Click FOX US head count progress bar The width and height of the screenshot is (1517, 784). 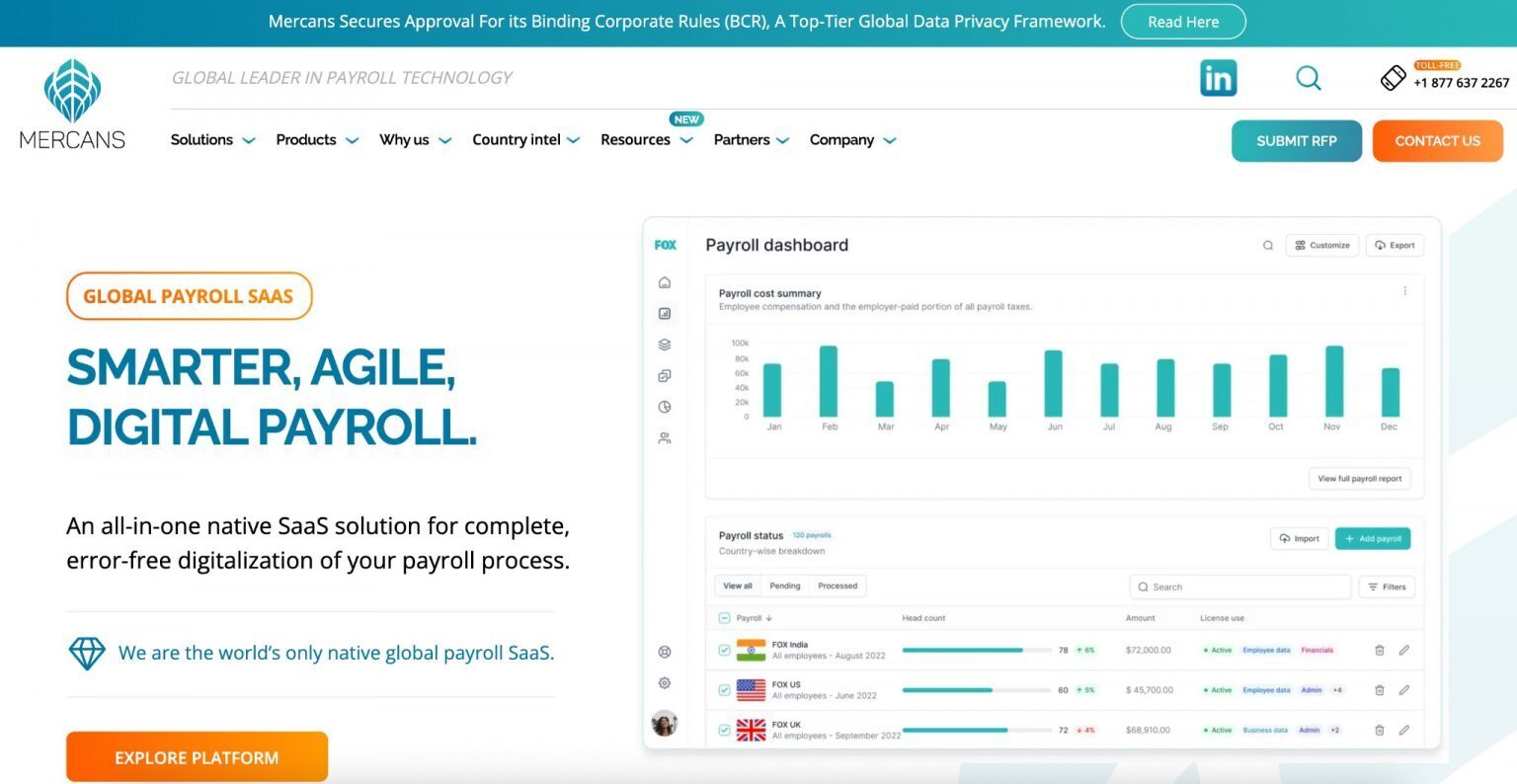(x=977, y=690)
